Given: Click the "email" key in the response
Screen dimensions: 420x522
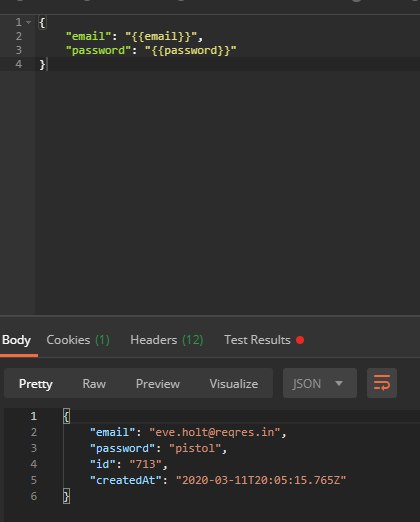Looking at the screenshot, I should (x=113, y=432).
